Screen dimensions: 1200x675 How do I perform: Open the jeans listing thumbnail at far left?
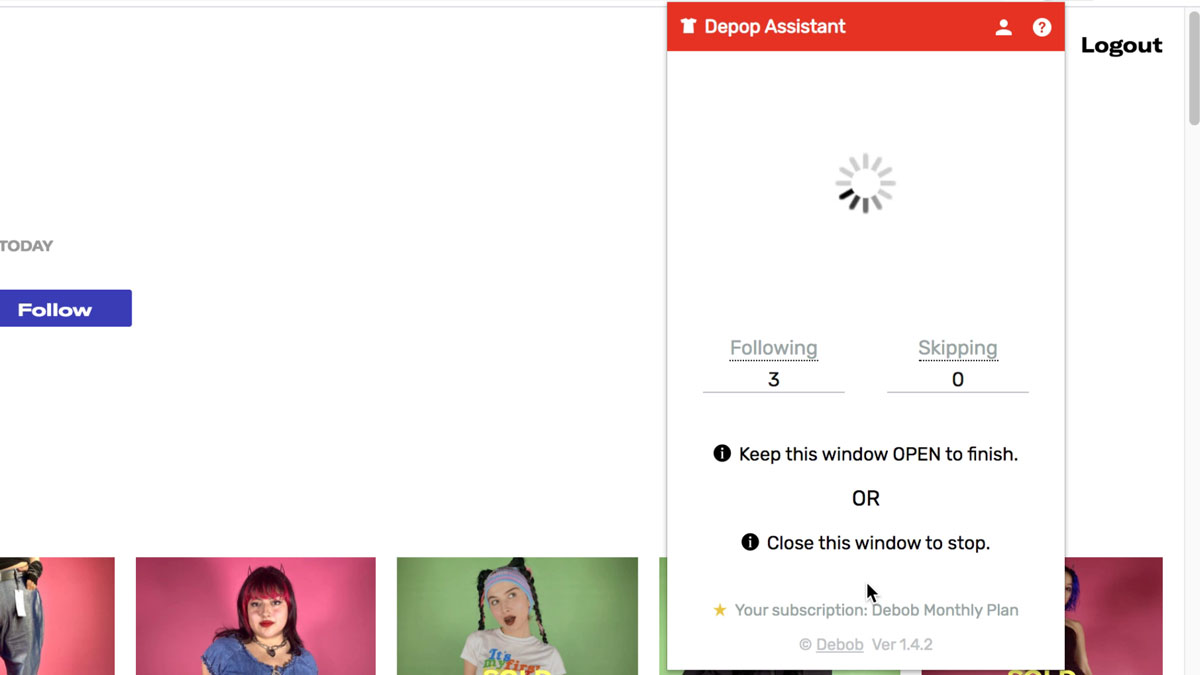point(56,615)
